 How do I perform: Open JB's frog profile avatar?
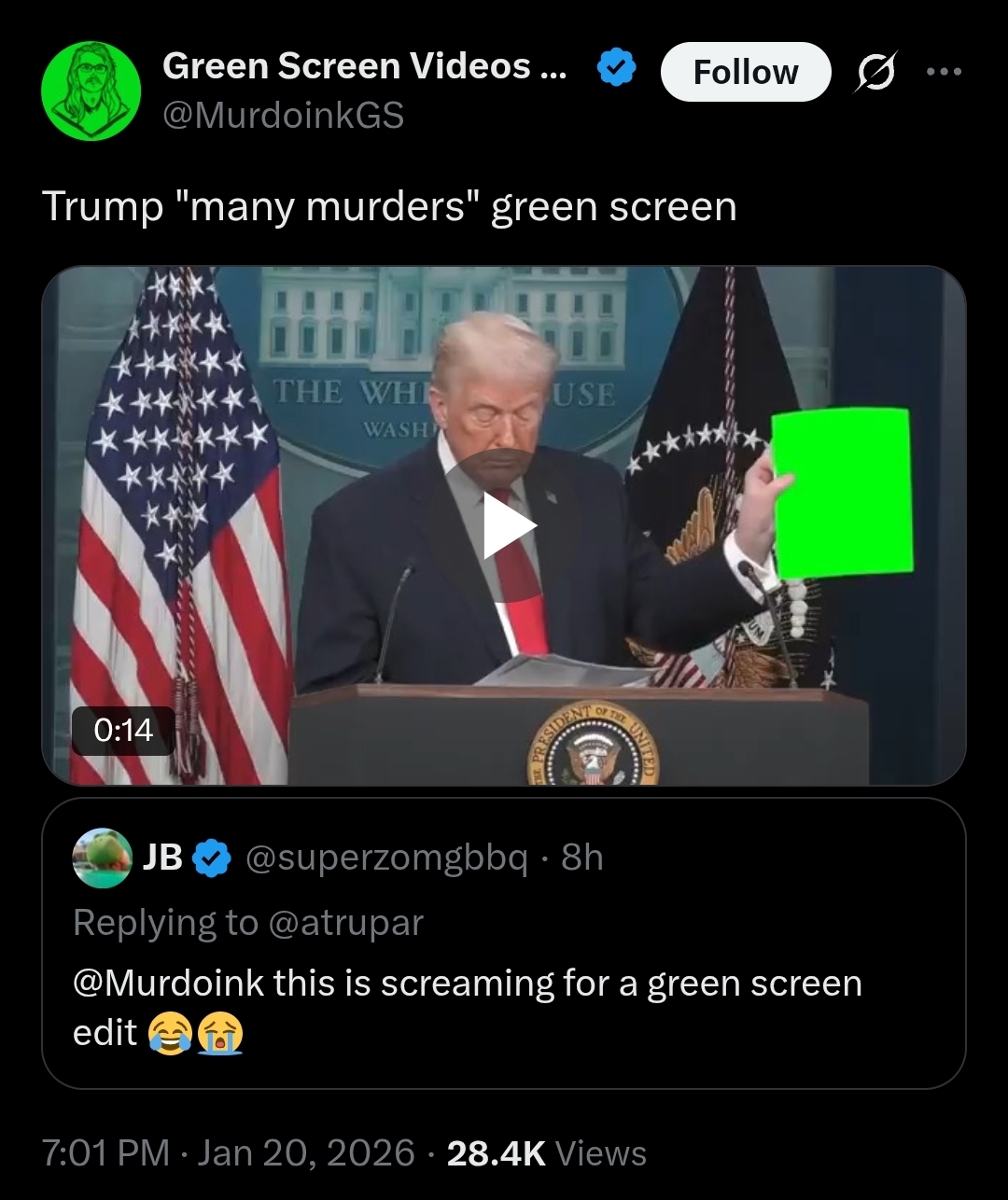point(103,858)
